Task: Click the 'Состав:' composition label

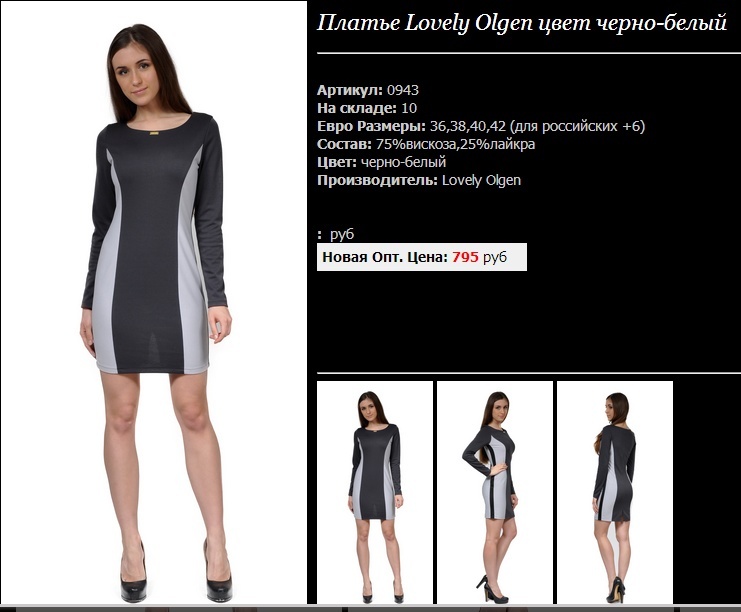Action: point(345,144)
